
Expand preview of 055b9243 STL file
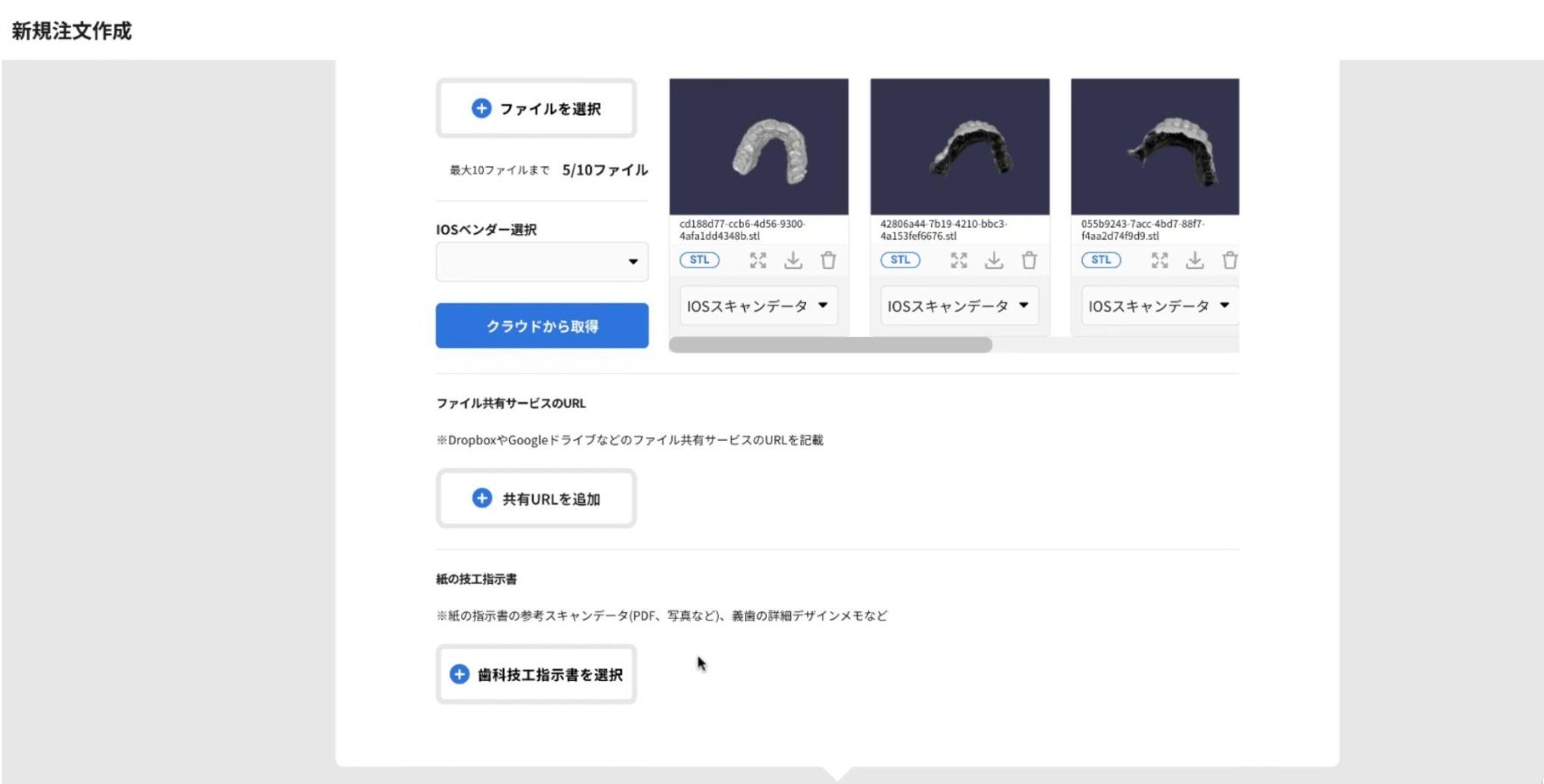point(1160,260)
